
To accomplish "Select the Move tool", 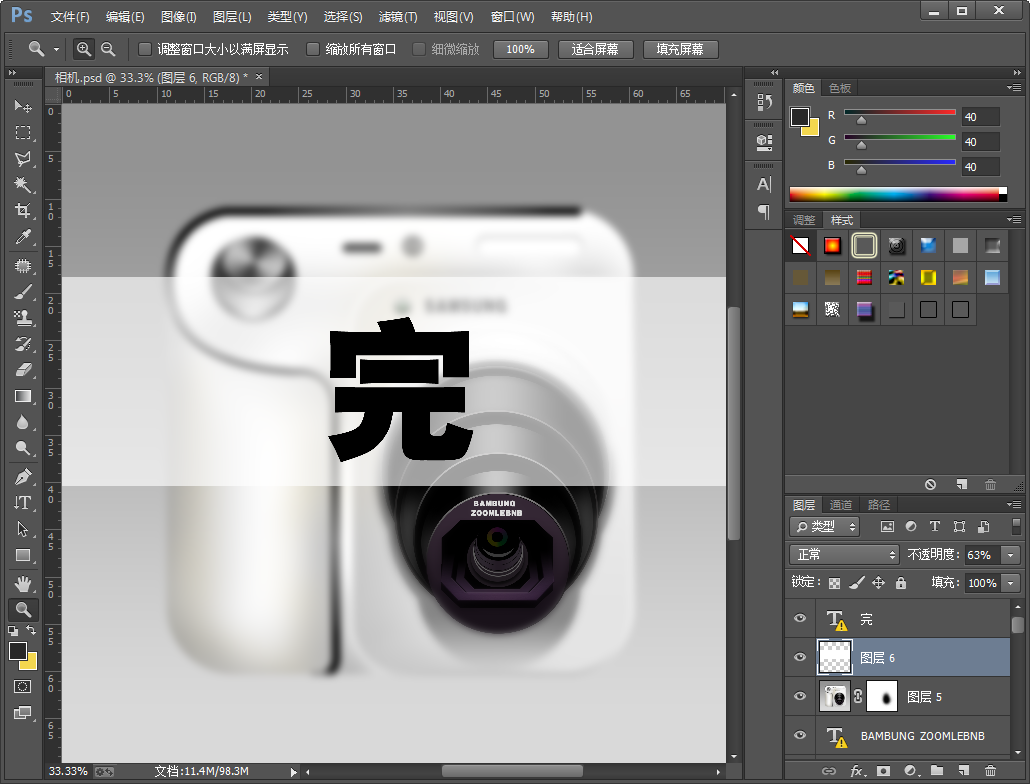I will point(23,106).
